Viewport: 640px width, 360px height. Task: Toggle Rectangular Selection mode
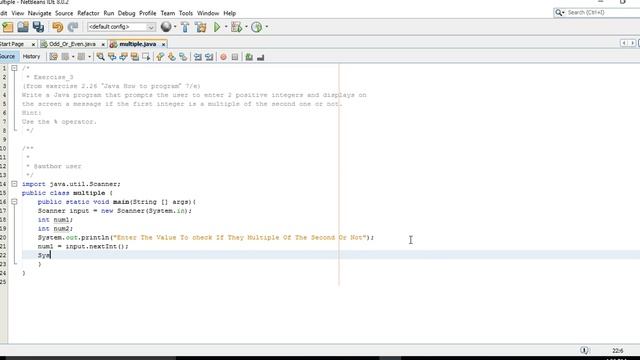tap(146, 57)
